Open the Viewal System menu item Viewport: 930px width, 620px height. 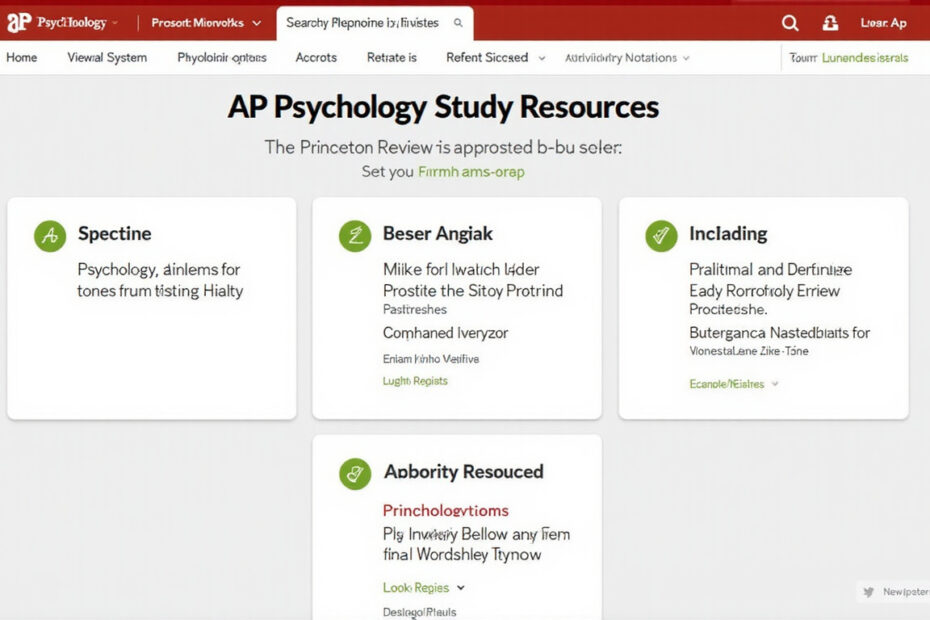107,58
